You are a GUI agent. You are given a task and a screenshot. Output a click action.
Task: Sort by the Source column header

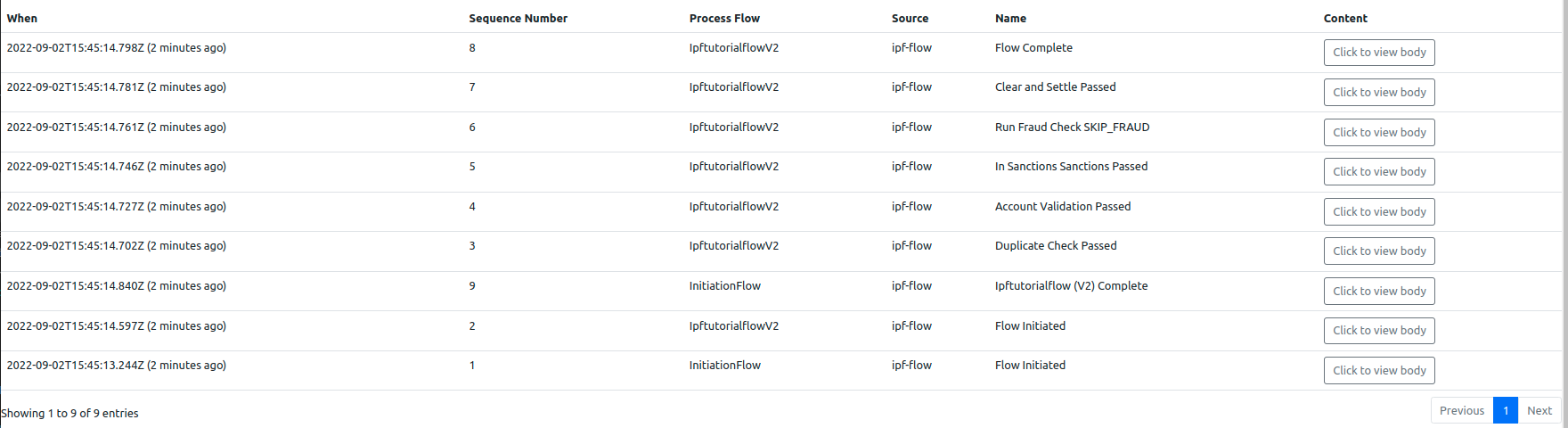tap(910, 19)
